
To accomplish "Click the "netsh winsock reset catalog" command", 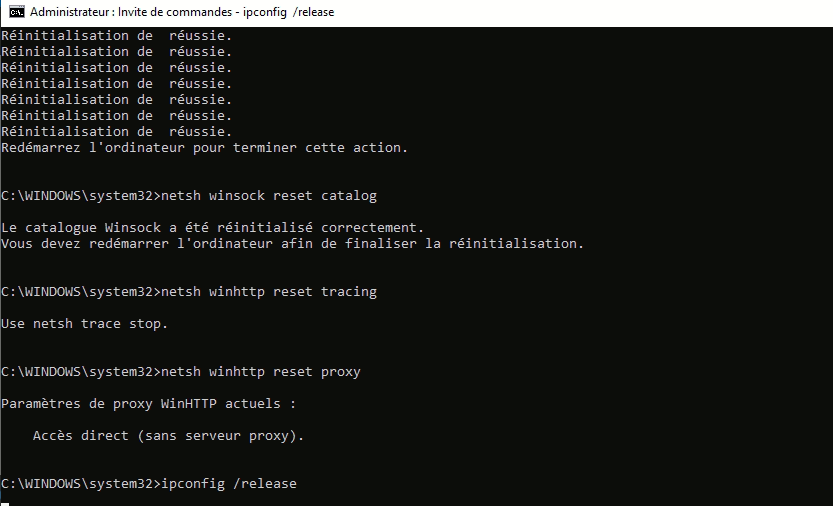I will [x=269, y=196].
